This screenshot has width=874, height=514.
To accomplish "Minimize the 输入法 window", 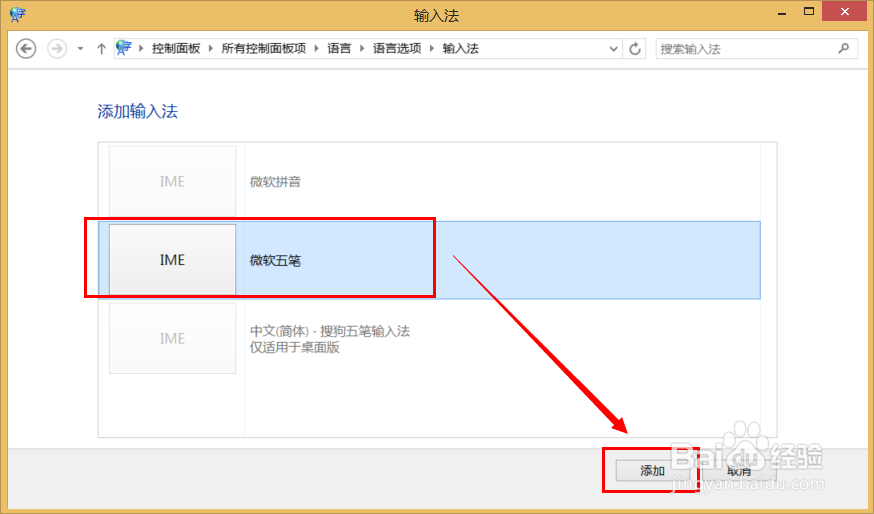I will pyautogui.click(x=782, y=12).
